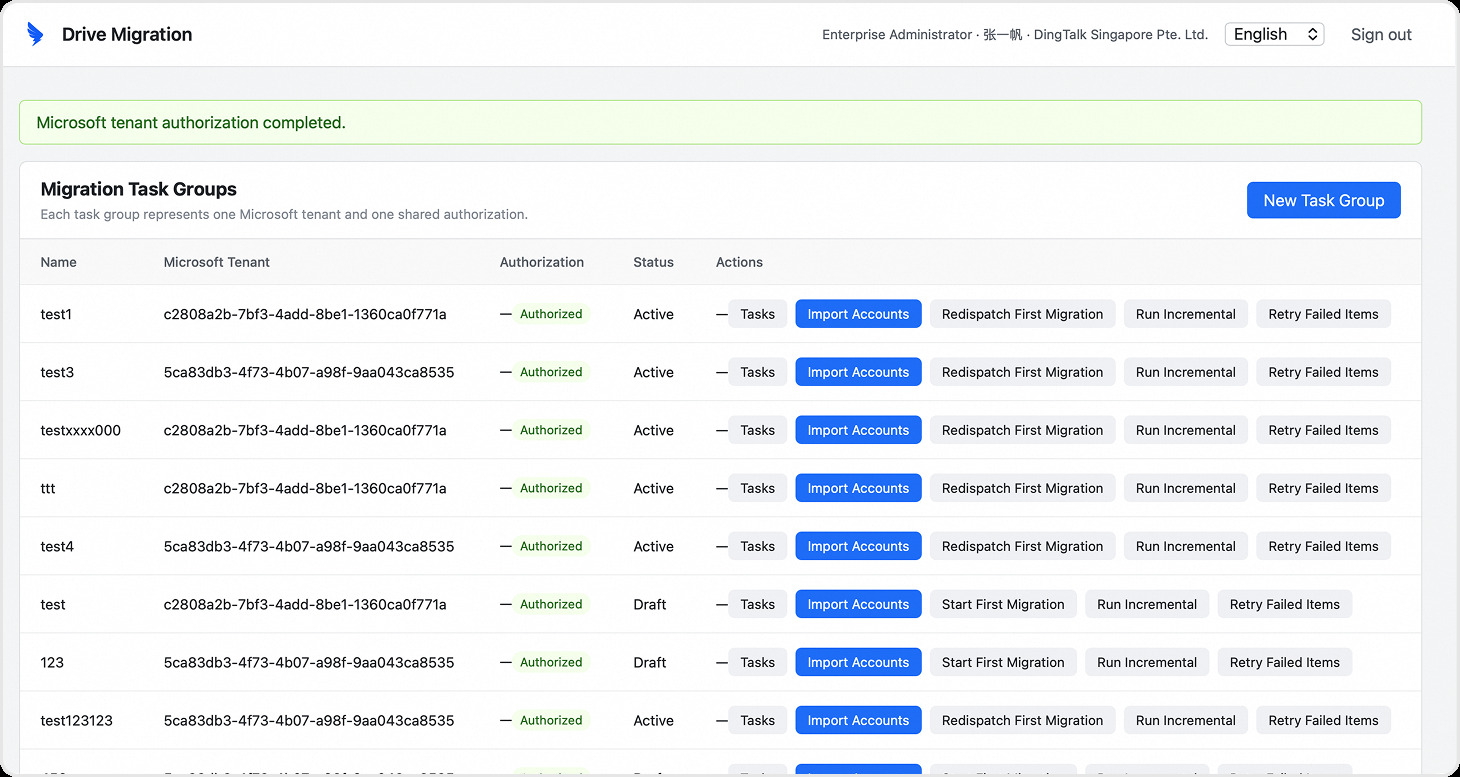1460x777 pixels.
Task: Click the New Task Group button
Action: tap(1323, 200)
